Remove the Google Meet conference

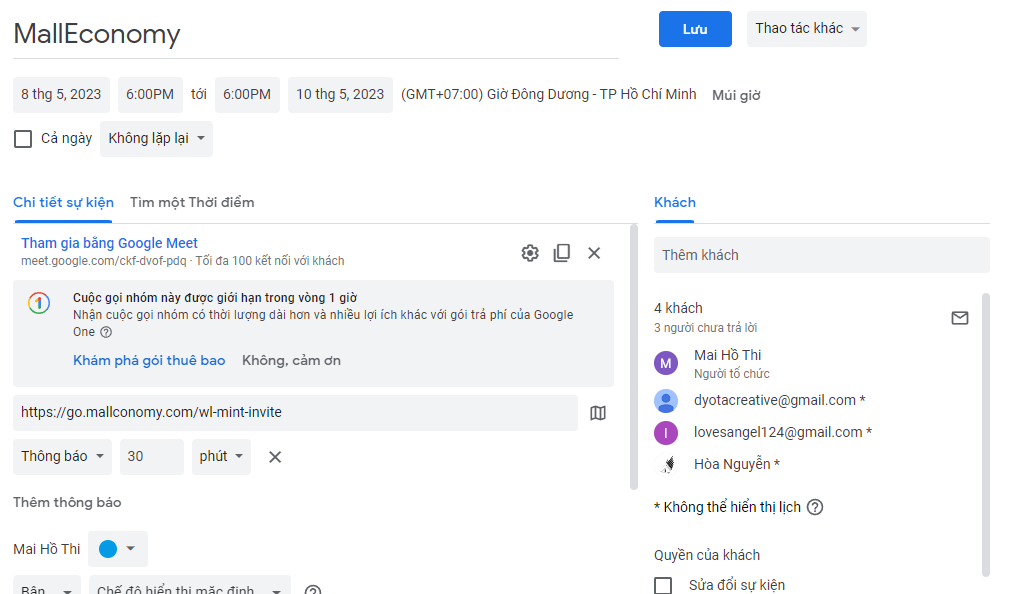[594, 253]
